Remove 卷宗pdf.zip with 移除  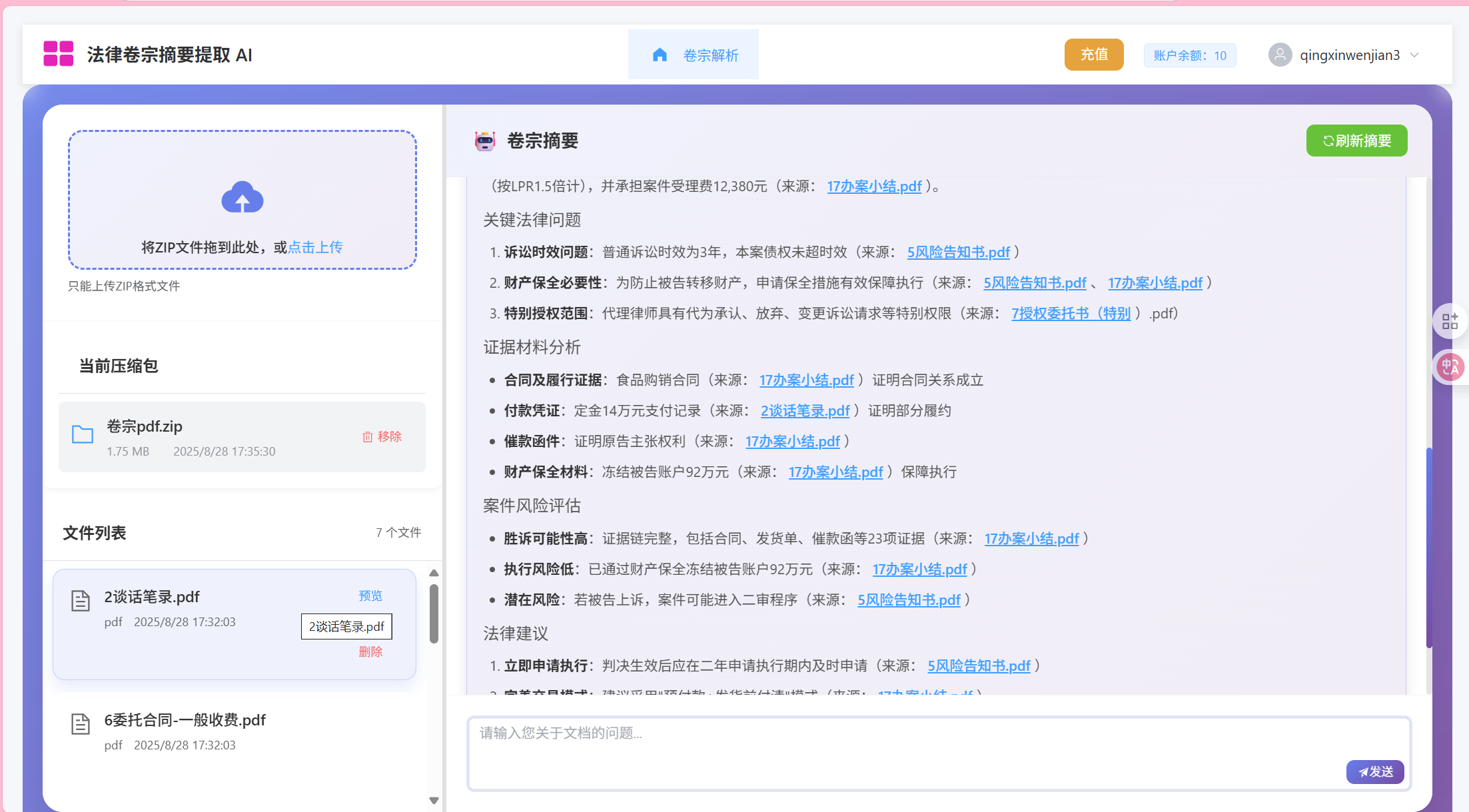tap(382, 436)
